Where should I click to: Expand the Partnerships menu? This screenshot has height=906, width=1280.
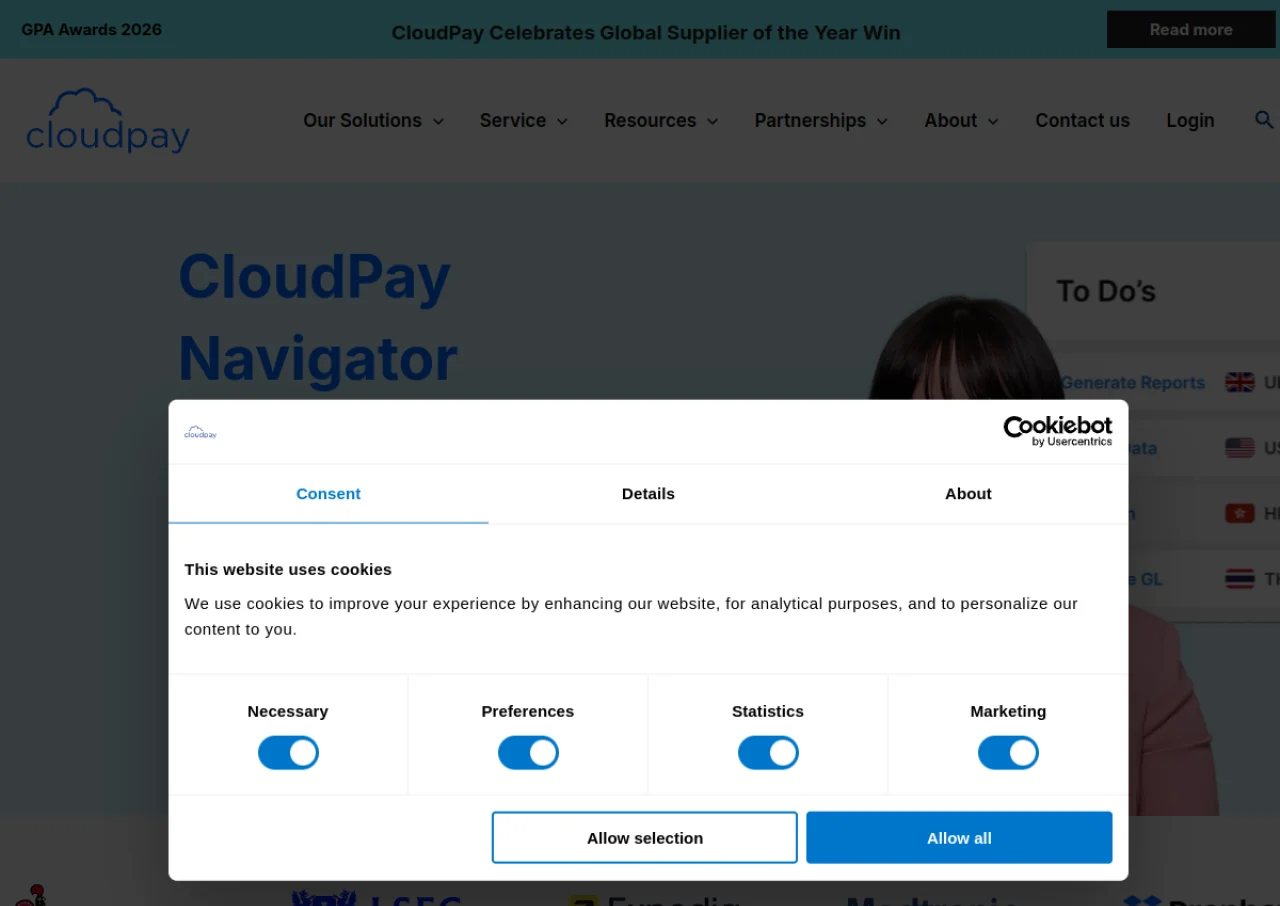pos(821,120)
